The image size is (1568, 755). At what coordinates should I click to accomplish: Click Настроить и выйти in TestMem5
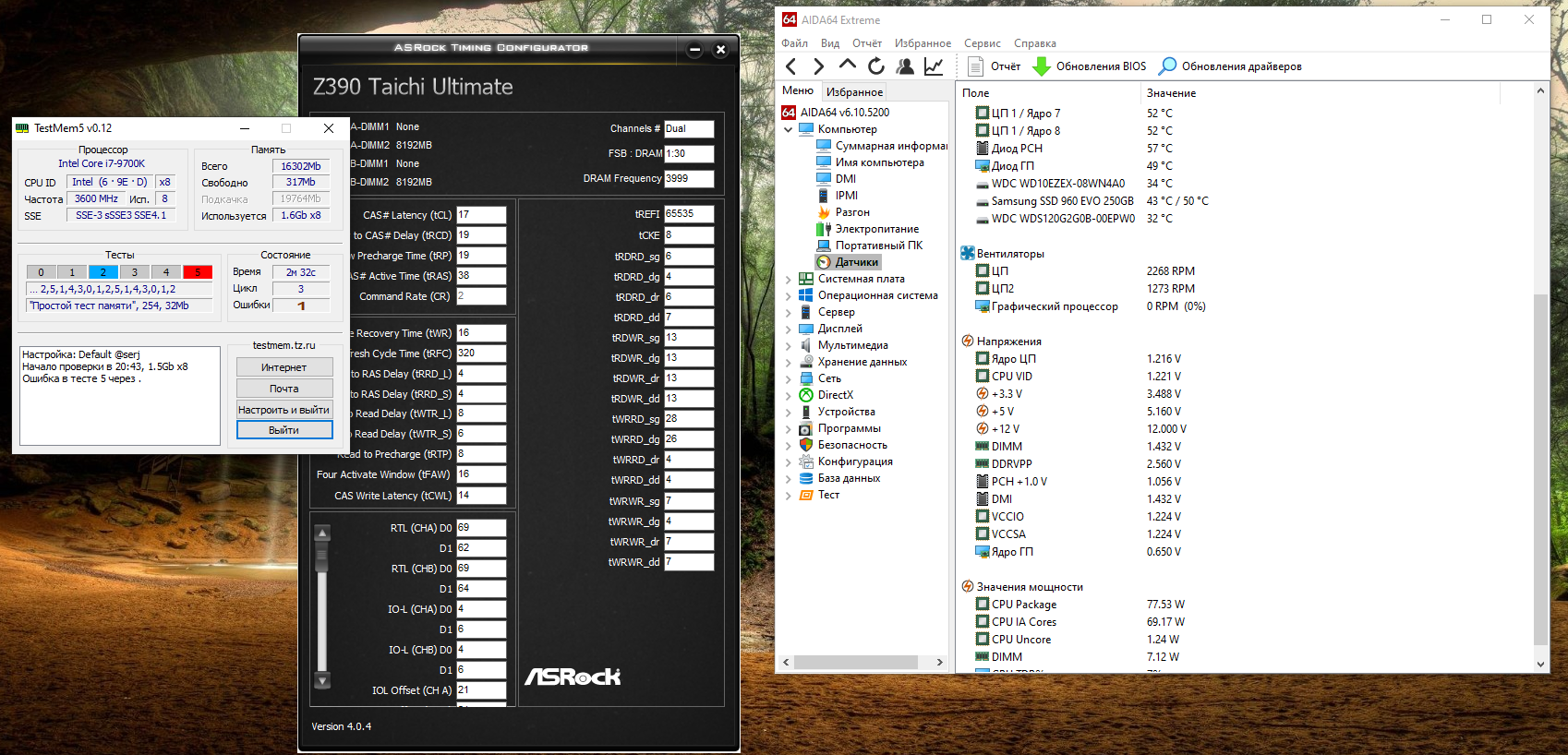284,410
